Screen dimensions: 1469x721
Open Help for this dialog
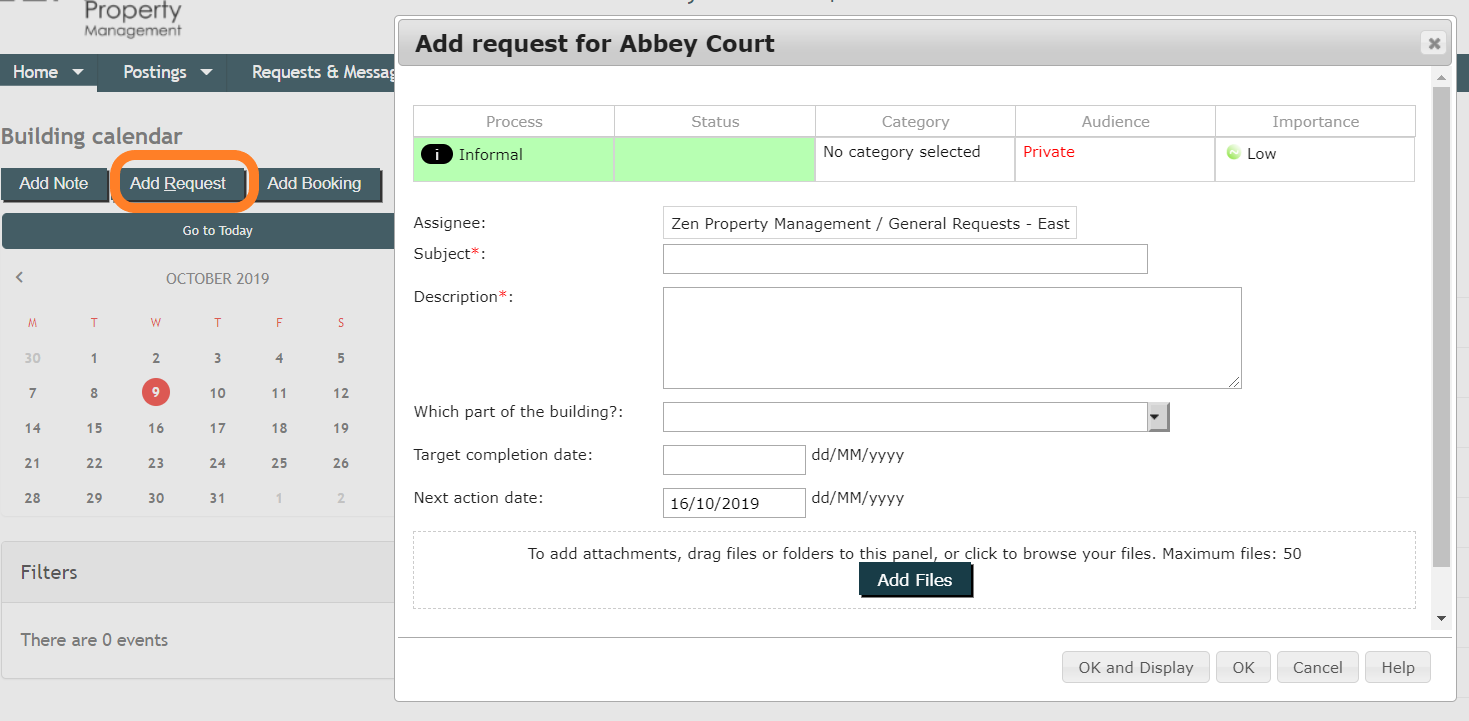tap(1397, 668)
